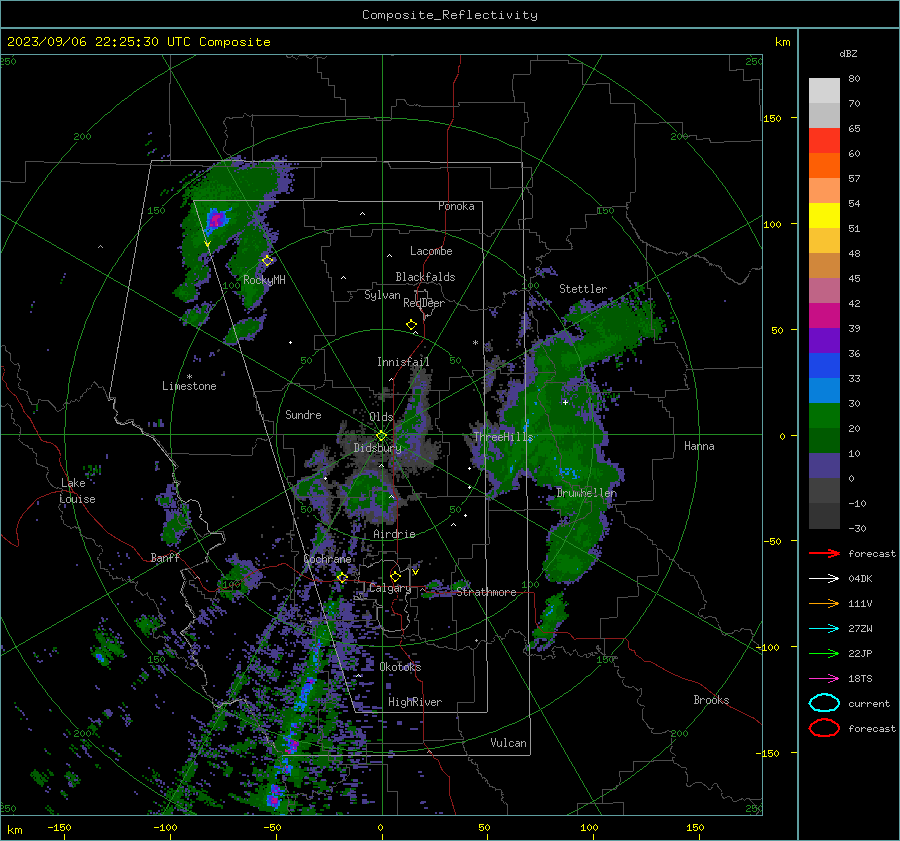The image size is (900, 841).
Task: Click the yellow diamond marker near RedDeer
Action: 411,325
